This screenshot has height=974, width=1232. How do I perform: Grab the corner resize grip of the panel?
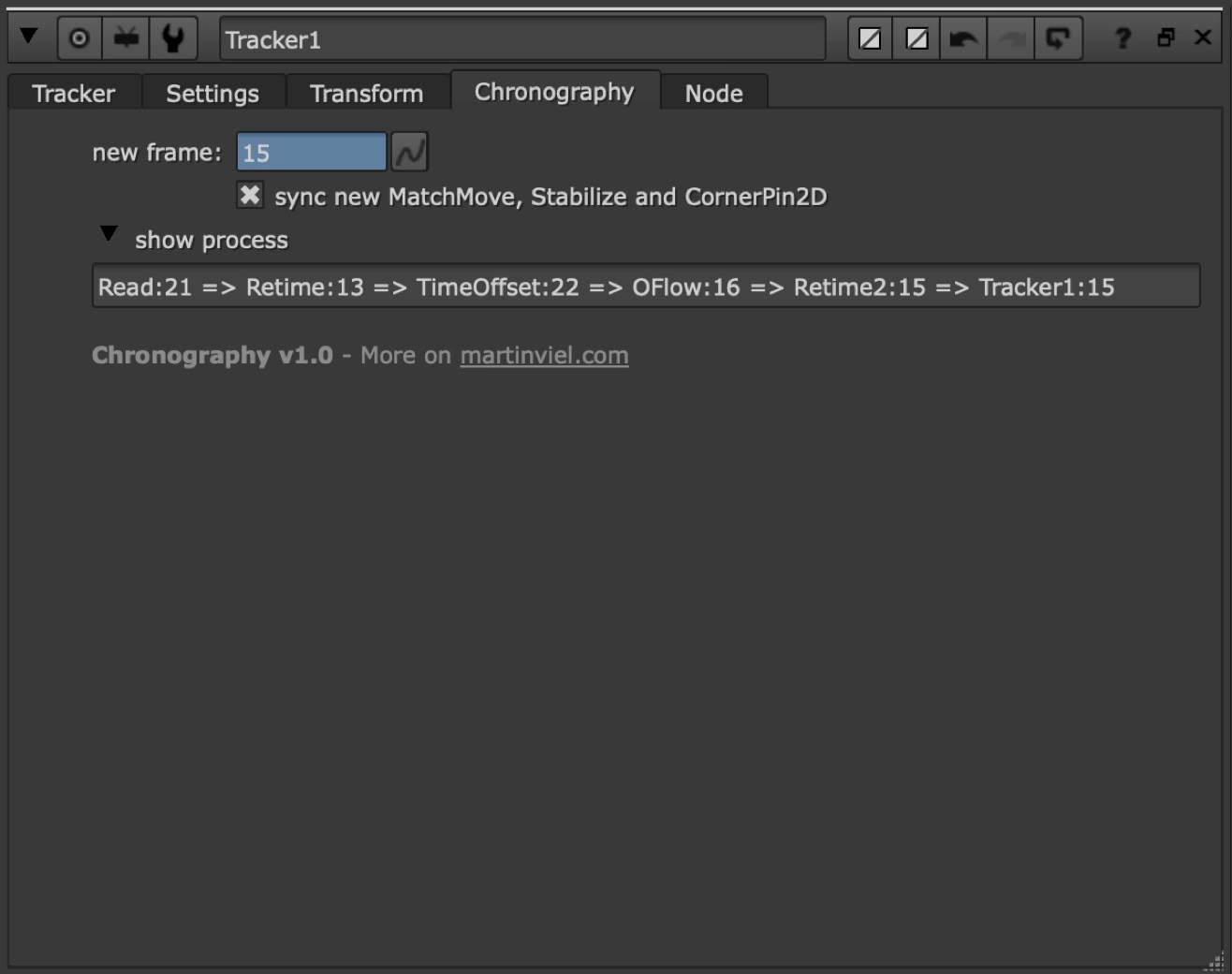(1215, 961)
